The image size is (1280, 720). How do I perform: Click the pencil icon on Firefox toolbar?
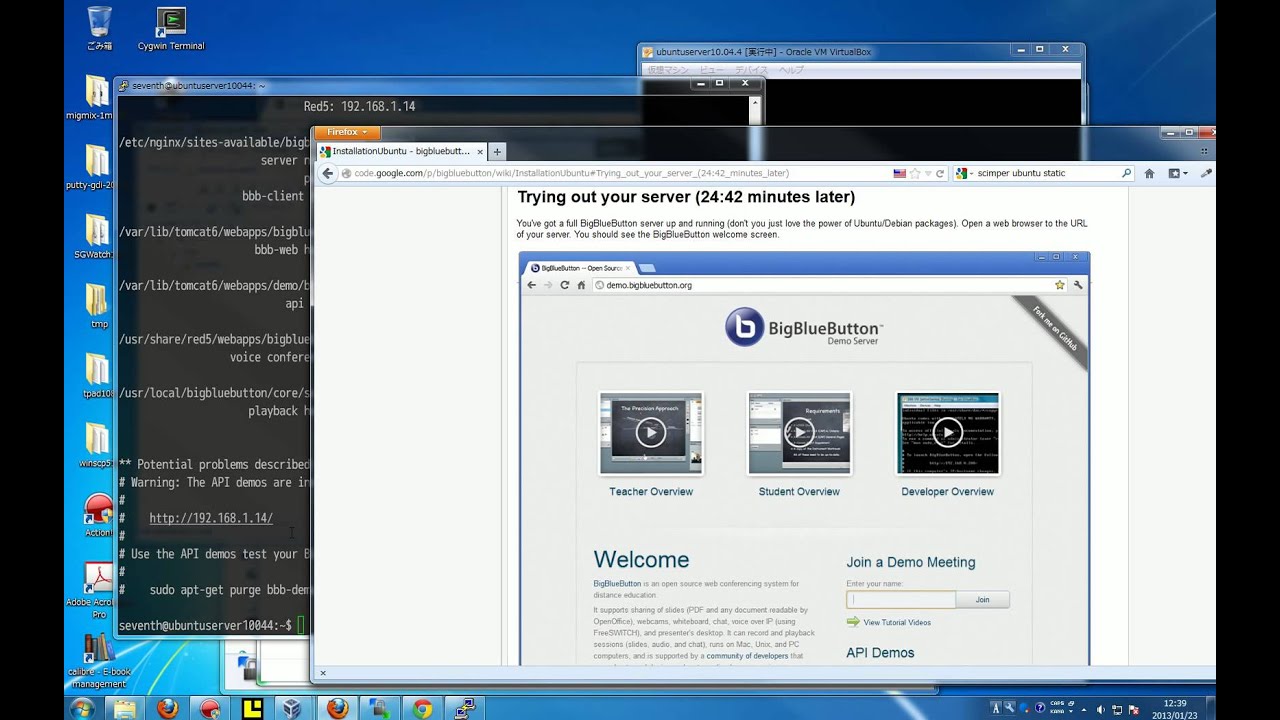click(x=1206, y=173)
